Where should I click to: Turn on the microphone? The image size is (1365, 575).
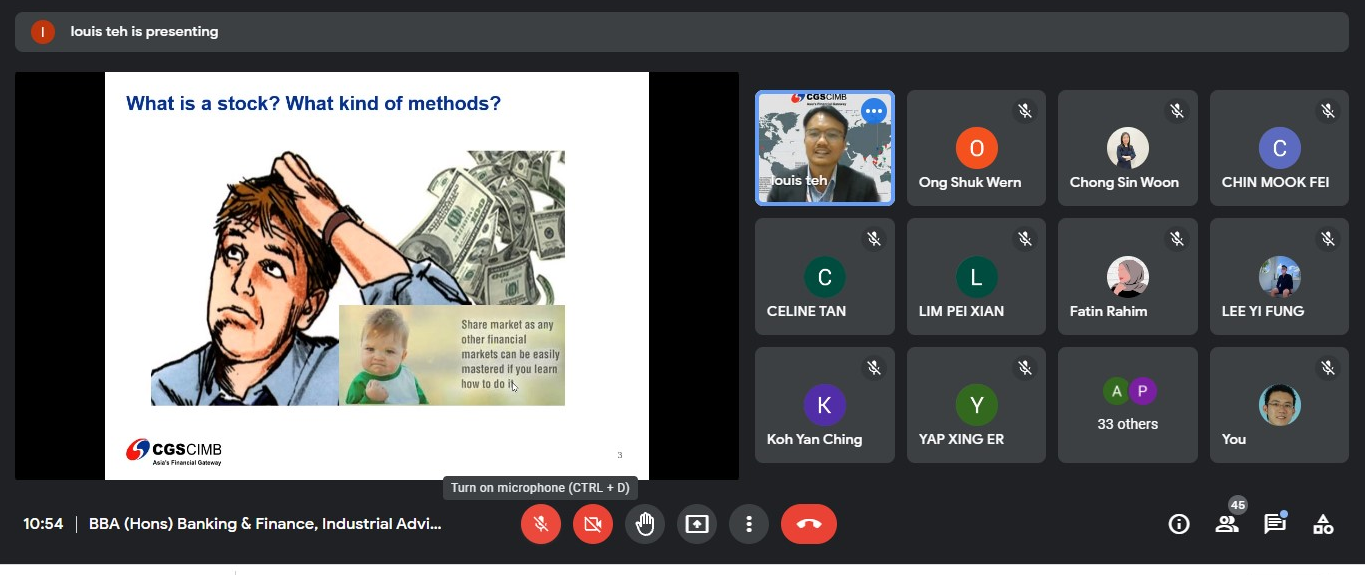click(541, 524)
